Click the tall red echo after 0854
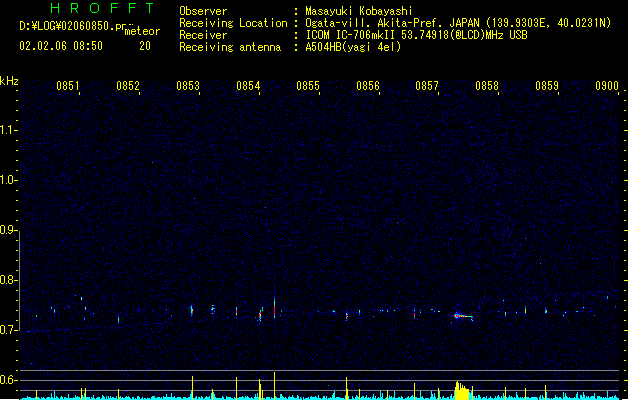Image resolution: width=629 pixels, height=400 pixels. (274, 308)
